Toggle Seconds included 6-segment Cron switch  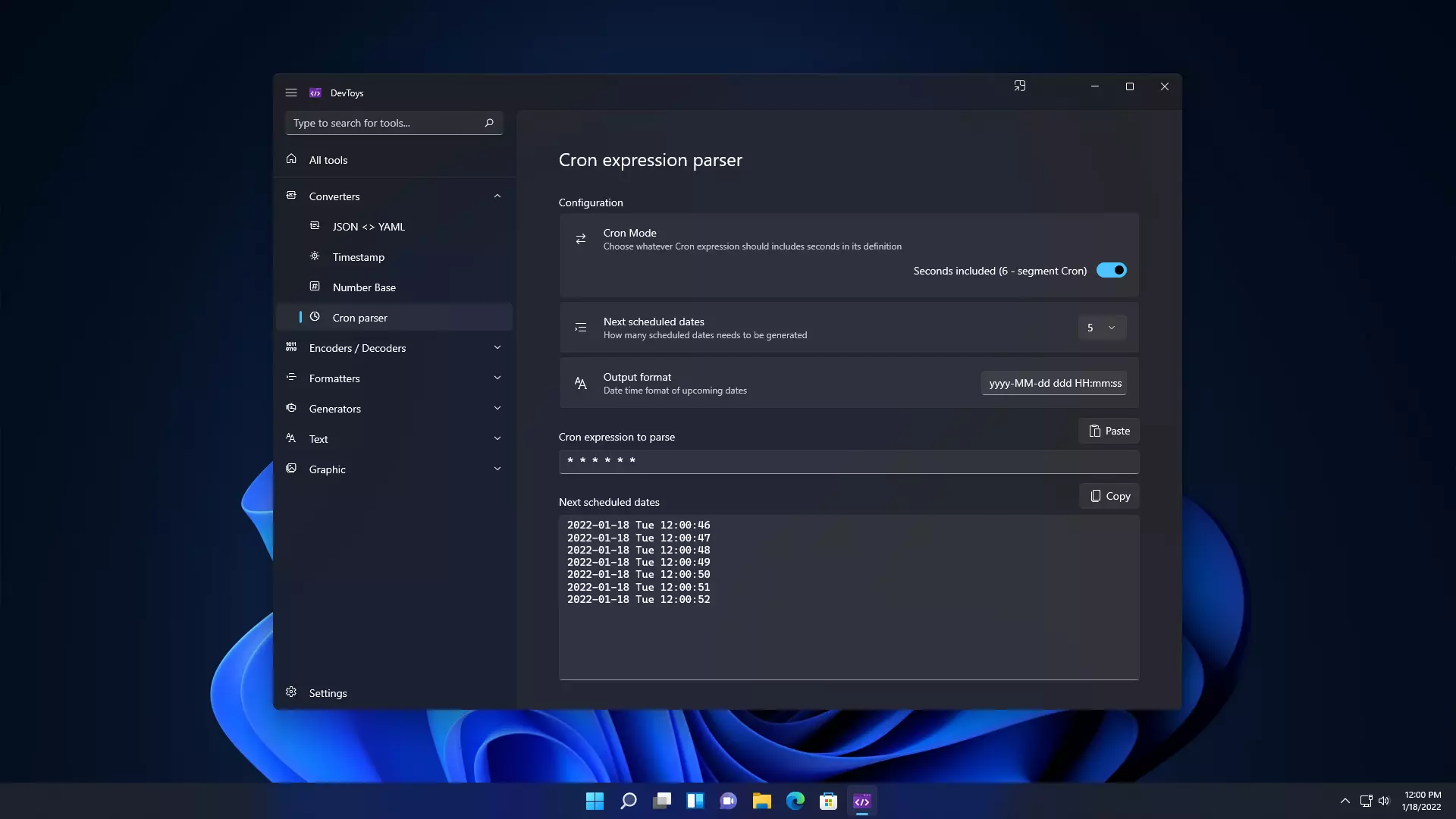[x=1112, y=271]
